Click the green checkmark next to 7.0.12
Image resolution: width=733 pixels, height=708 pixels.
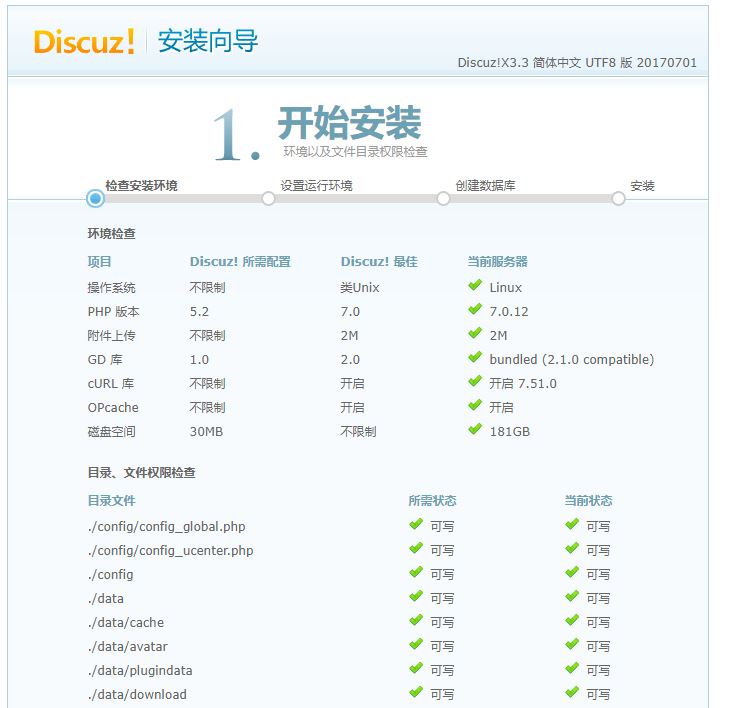[475, 310]
